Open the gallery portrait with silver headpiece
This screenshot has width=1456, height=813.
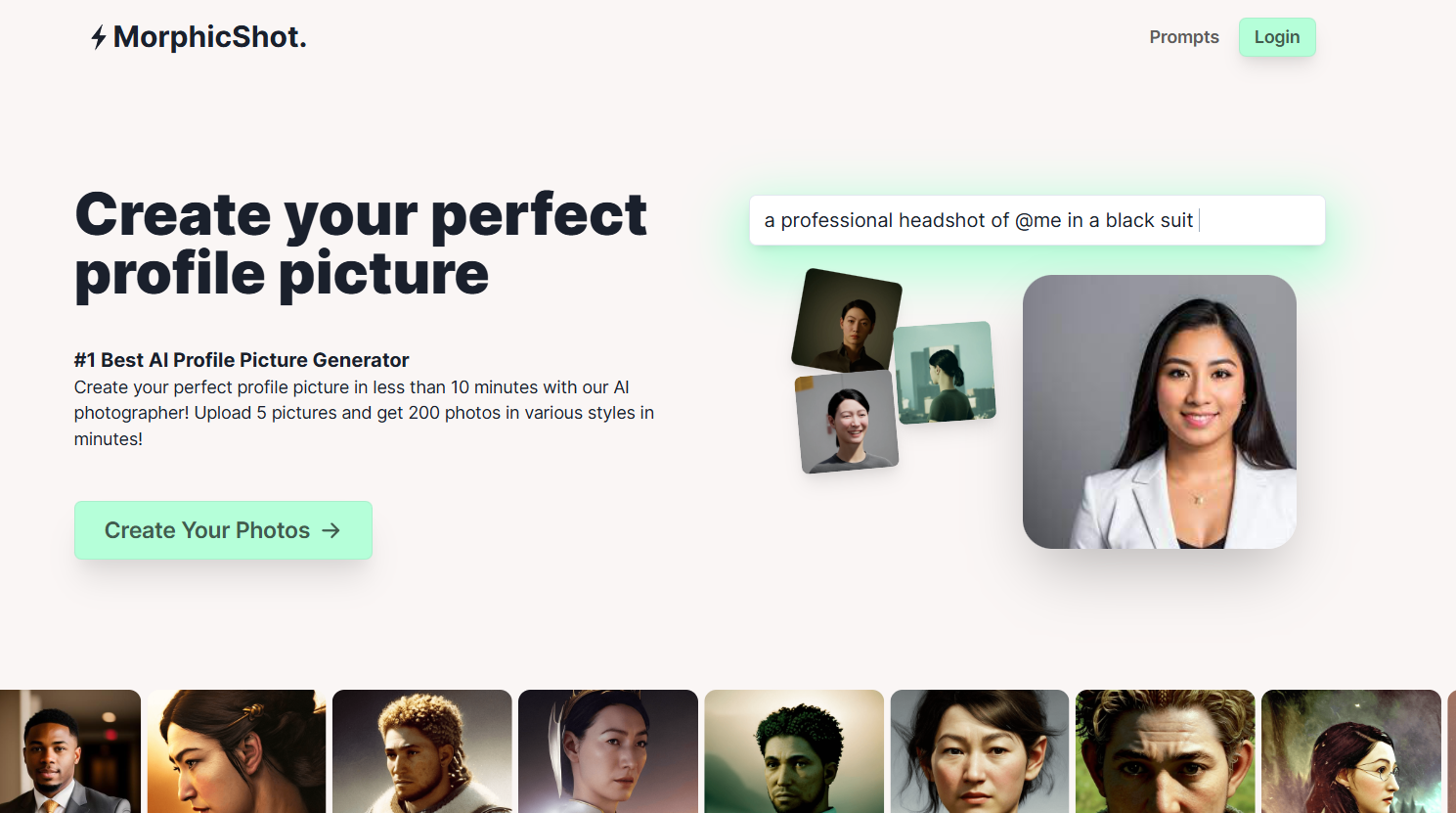coord(608,751)
